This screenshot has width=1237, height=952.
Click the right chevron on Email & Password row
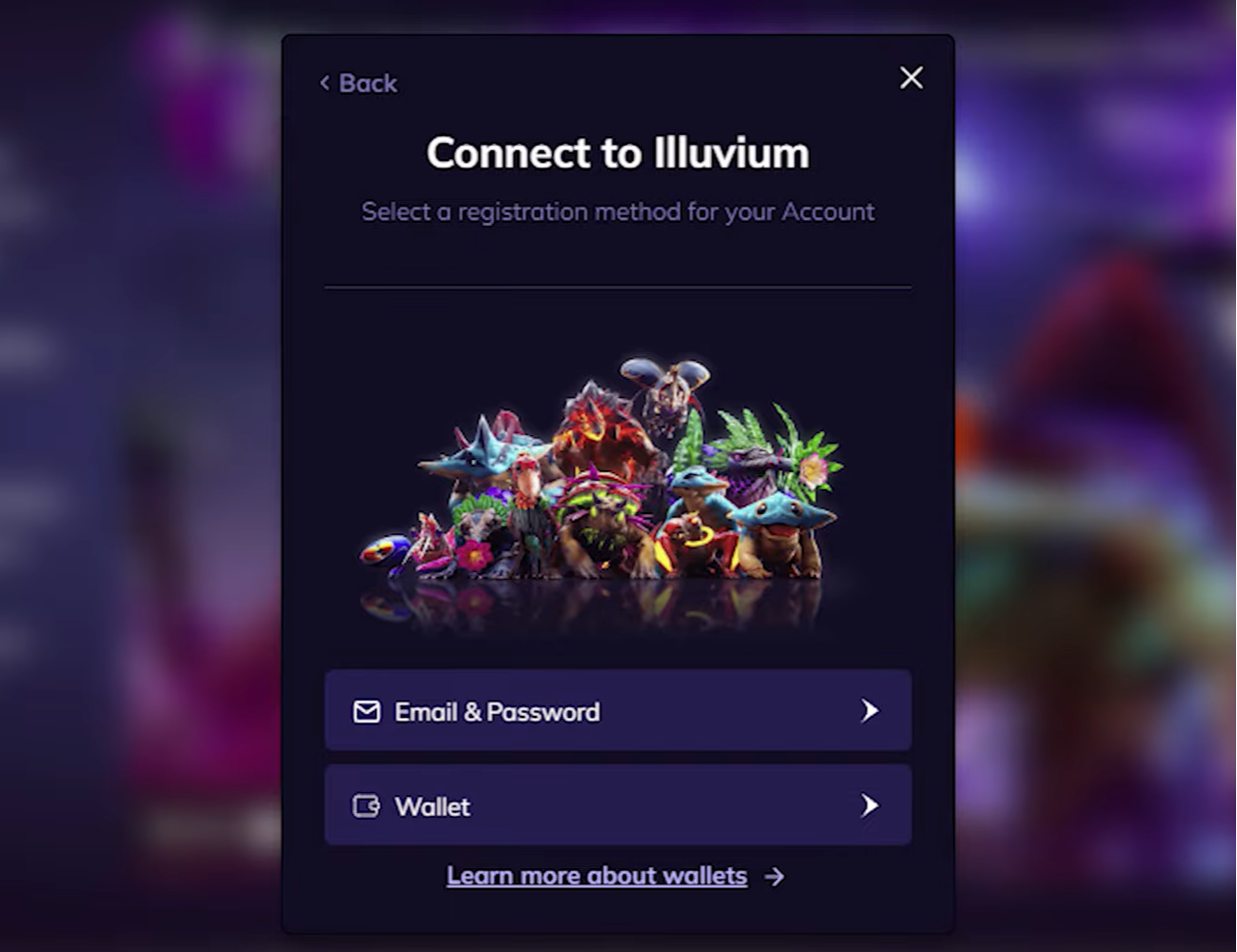[869, 710]
